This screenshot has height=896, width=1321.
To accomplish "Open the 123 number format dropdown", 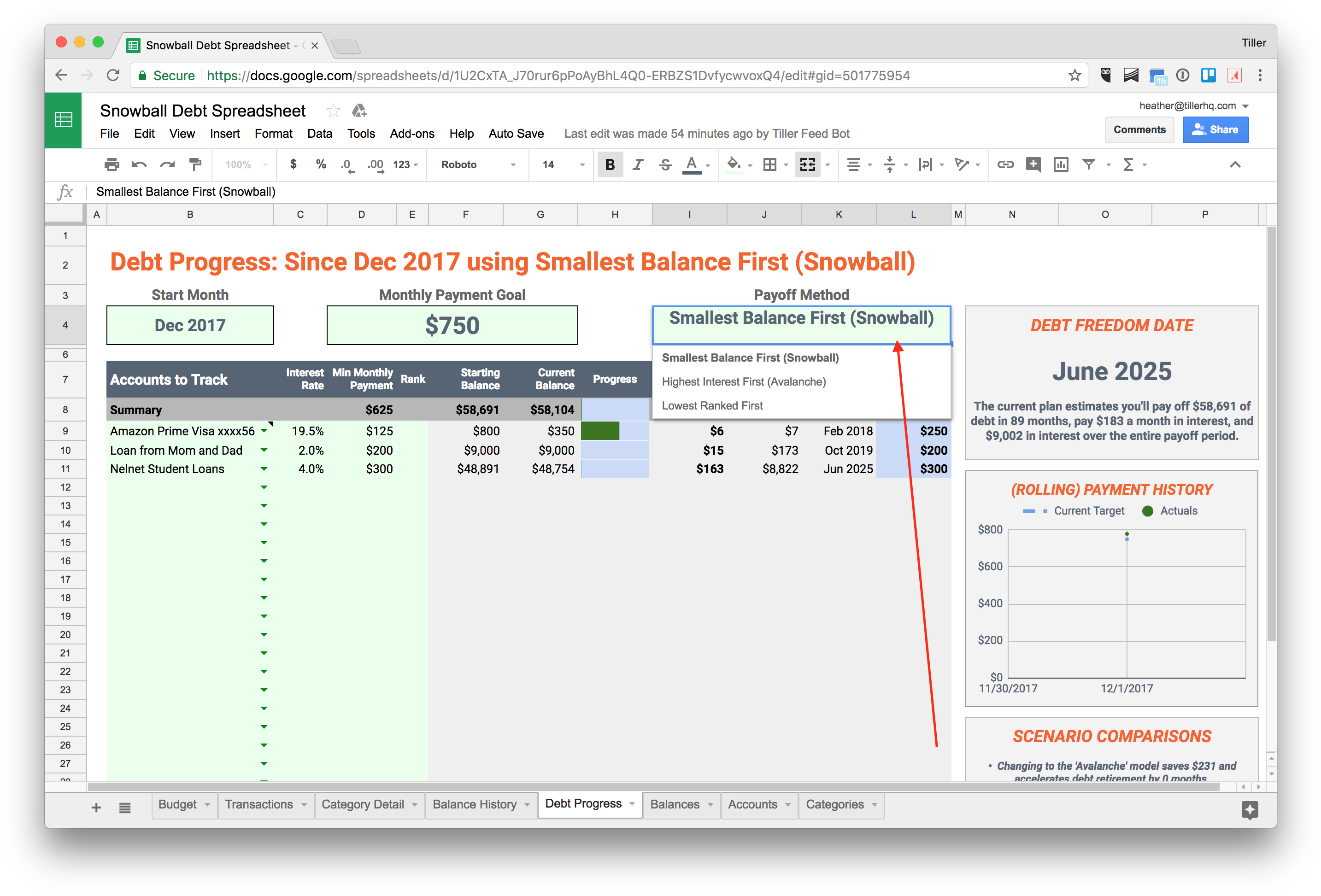I will coord(405,165).
